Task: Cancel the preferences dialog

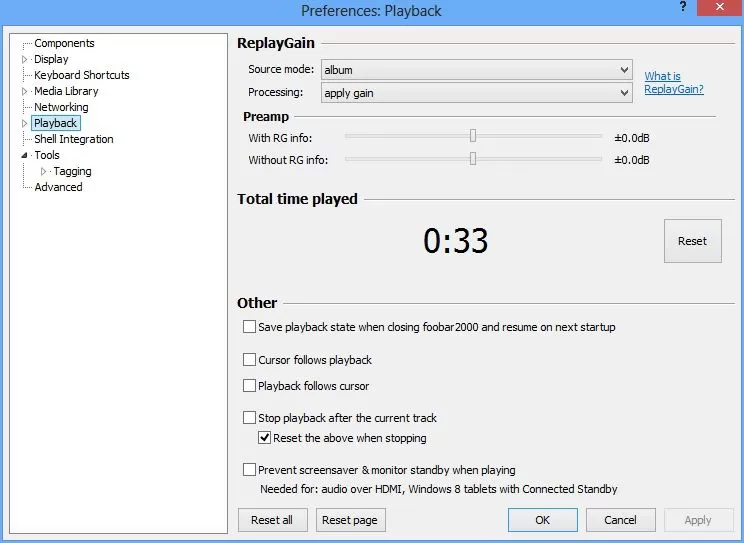Action: 621,520
